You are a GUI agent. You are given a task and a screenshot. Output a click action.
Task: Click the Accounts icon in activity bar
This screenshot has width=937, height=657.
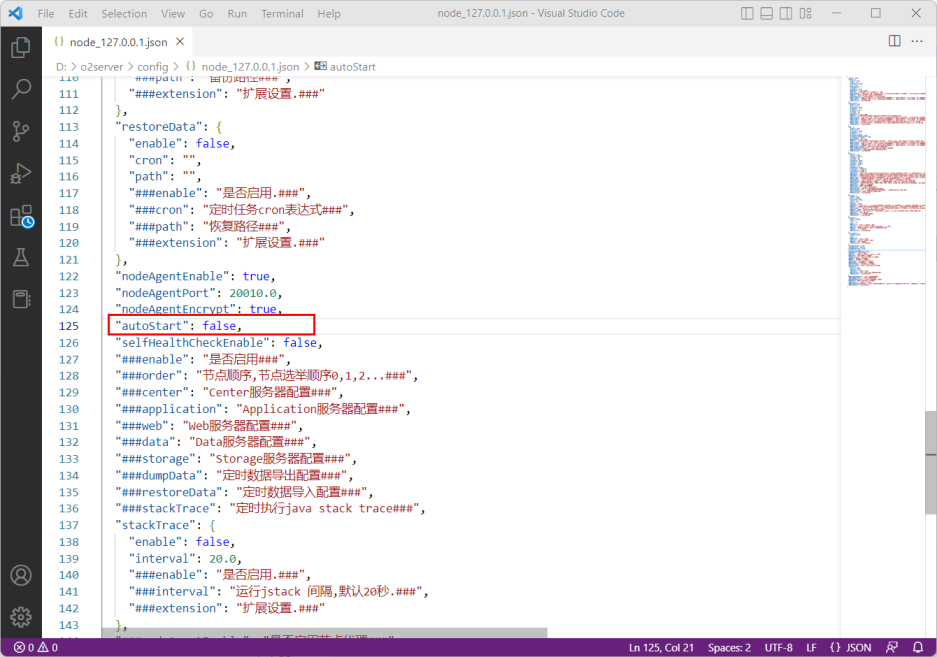pyautogui.click(x=20, y=575)
